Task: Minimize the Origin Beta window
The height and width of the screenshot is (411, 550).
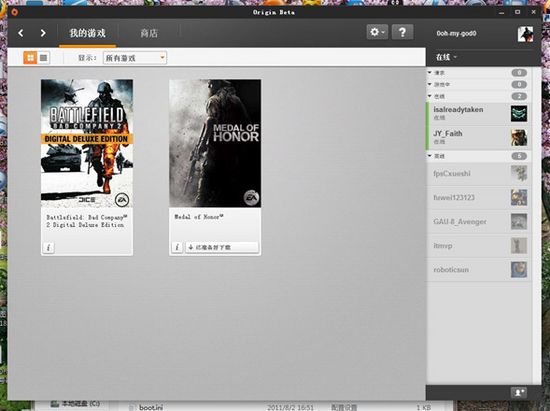Action: tap(502, 12)
